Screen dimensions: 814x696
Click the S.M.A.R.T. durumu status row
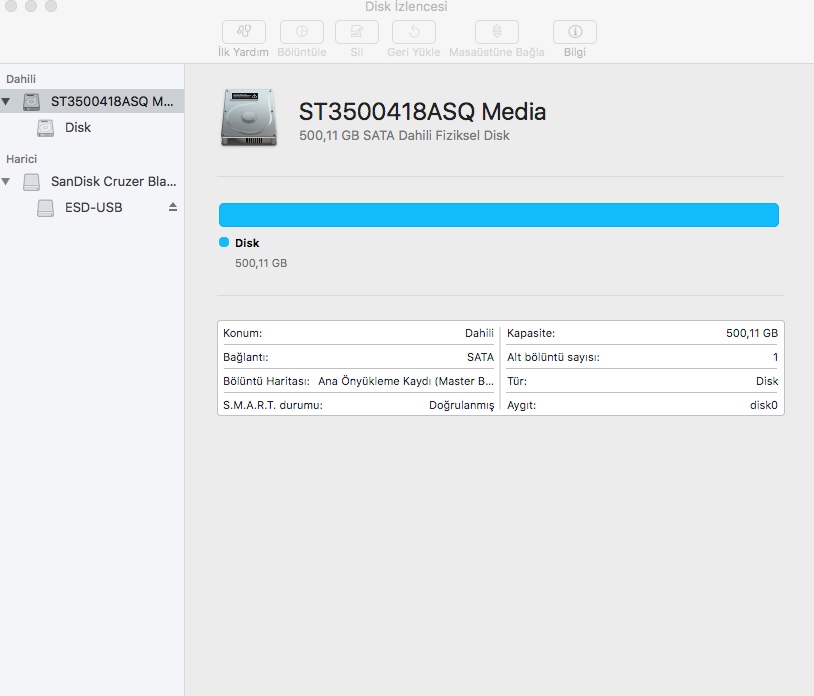(x=358, y=405)
